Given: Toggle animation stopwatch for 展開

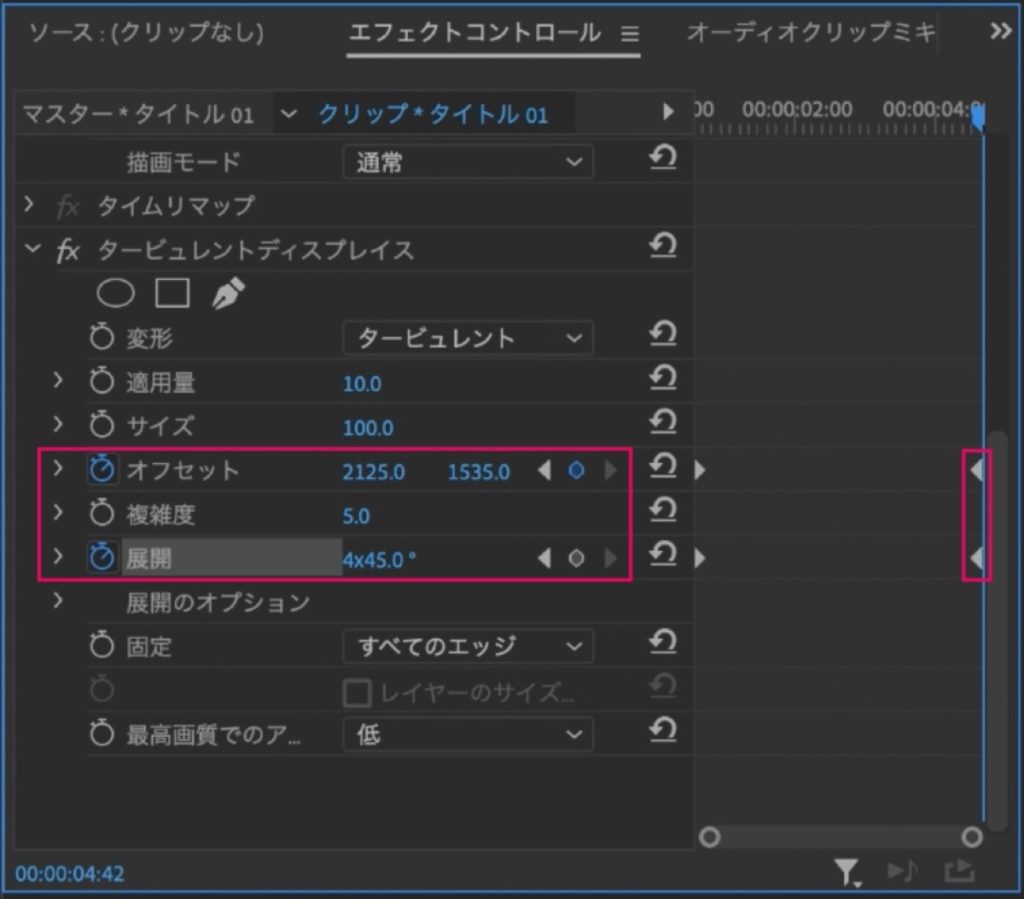Looking at the screenshot, I should 102,558.
